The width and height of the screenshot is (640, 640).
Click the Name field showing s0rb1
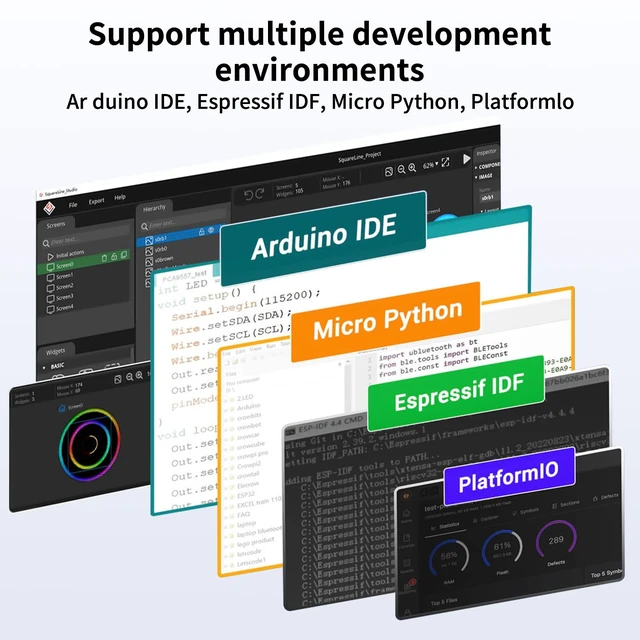(489, 198)
